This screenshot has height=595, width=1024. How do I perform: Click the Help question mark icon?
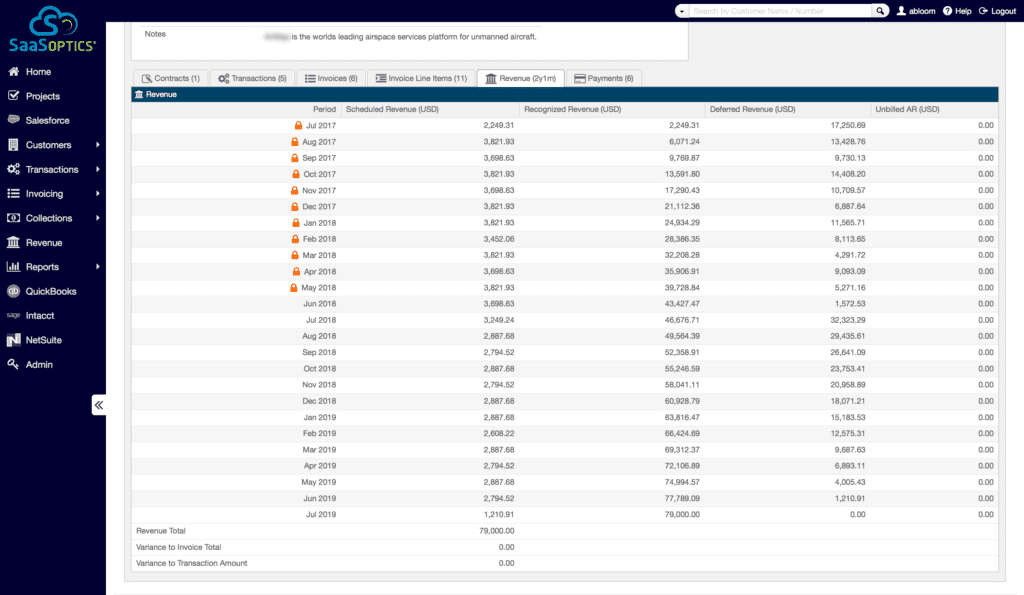948,10
